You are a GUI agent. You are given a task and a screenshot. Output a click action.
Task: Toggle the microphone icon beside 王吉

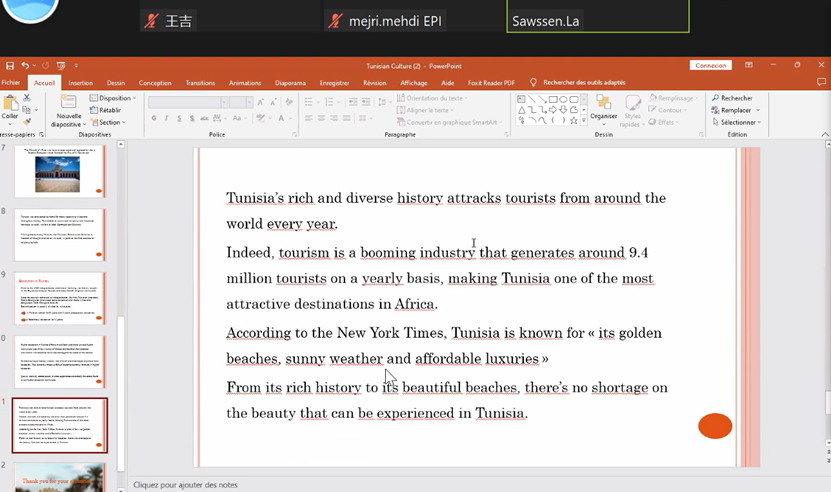tap(151, 21)
